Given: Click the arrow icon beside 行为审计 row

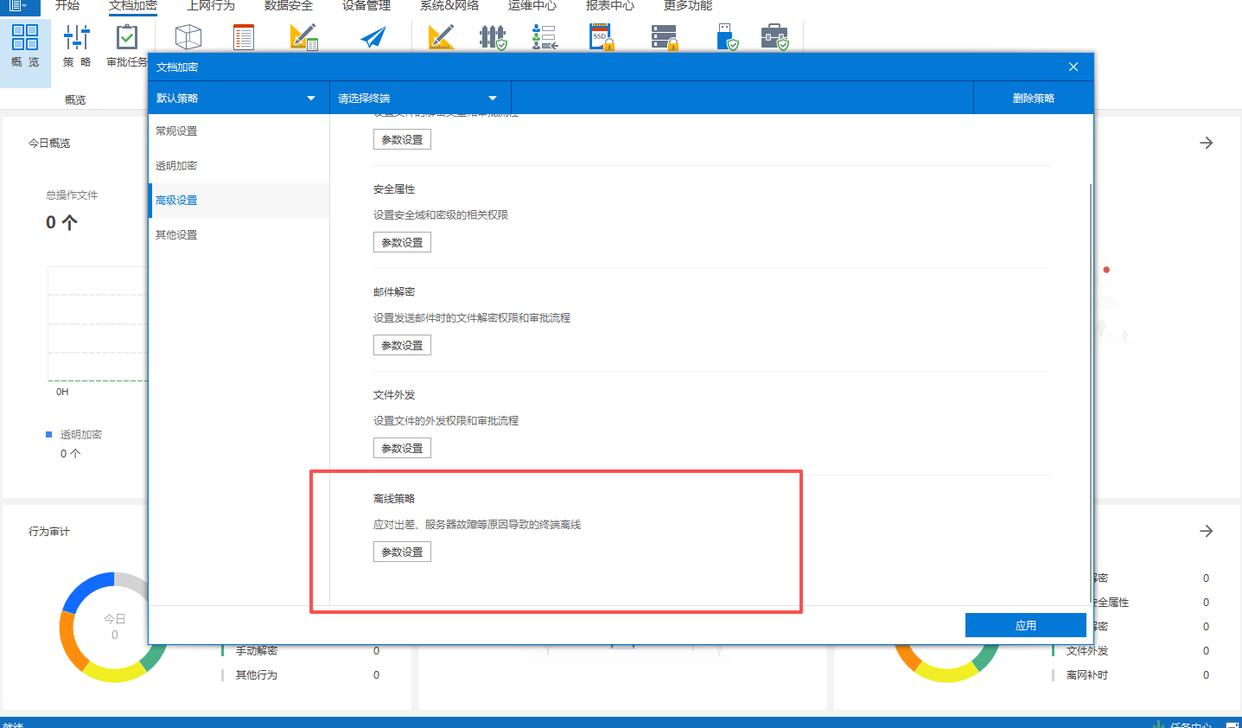Looking at the screenshot, I should (x=1206, y=531).
